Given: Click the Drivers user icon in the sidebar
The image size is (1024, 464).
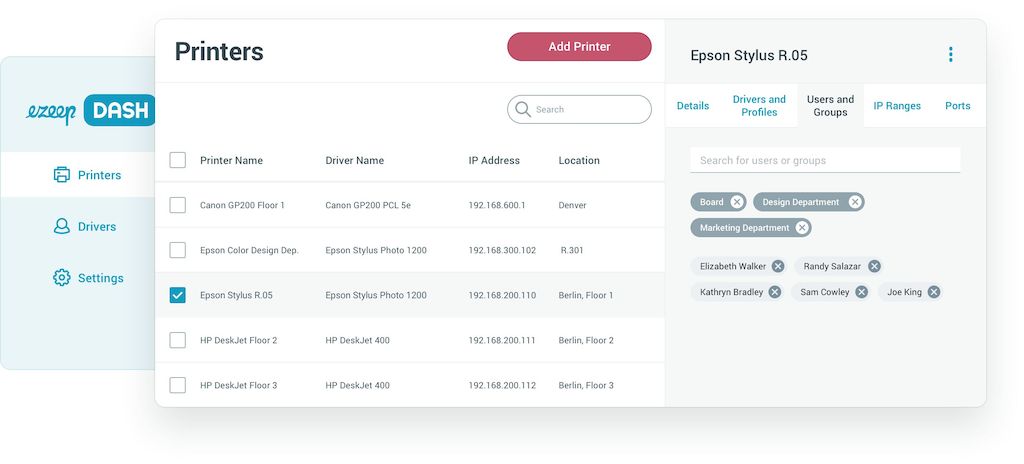Looking at the screenshot, I should pyautogui.click(x=61, y=226).
